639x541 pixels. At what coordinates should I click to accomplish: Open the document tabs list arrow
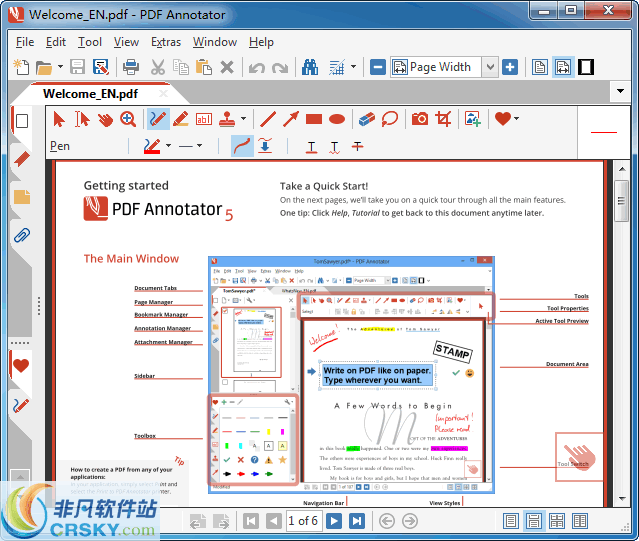[x=620, y=91]
